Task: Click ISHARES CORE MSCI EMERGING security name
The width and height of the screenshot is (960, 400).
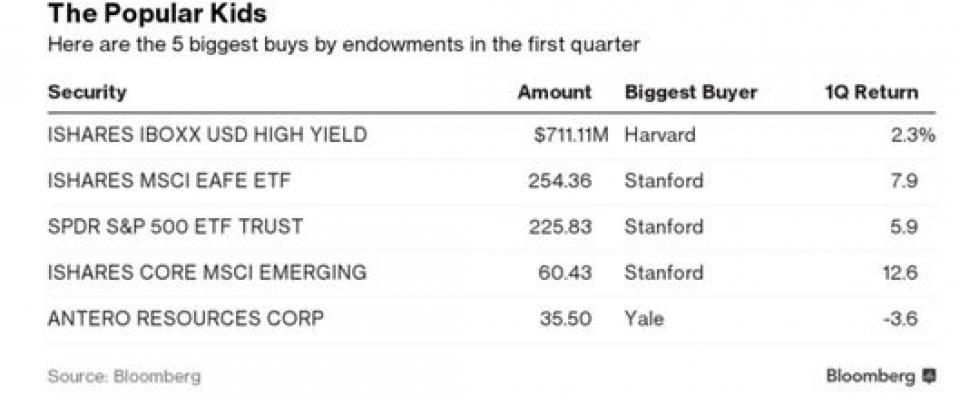Action: [x=207, y=273]
